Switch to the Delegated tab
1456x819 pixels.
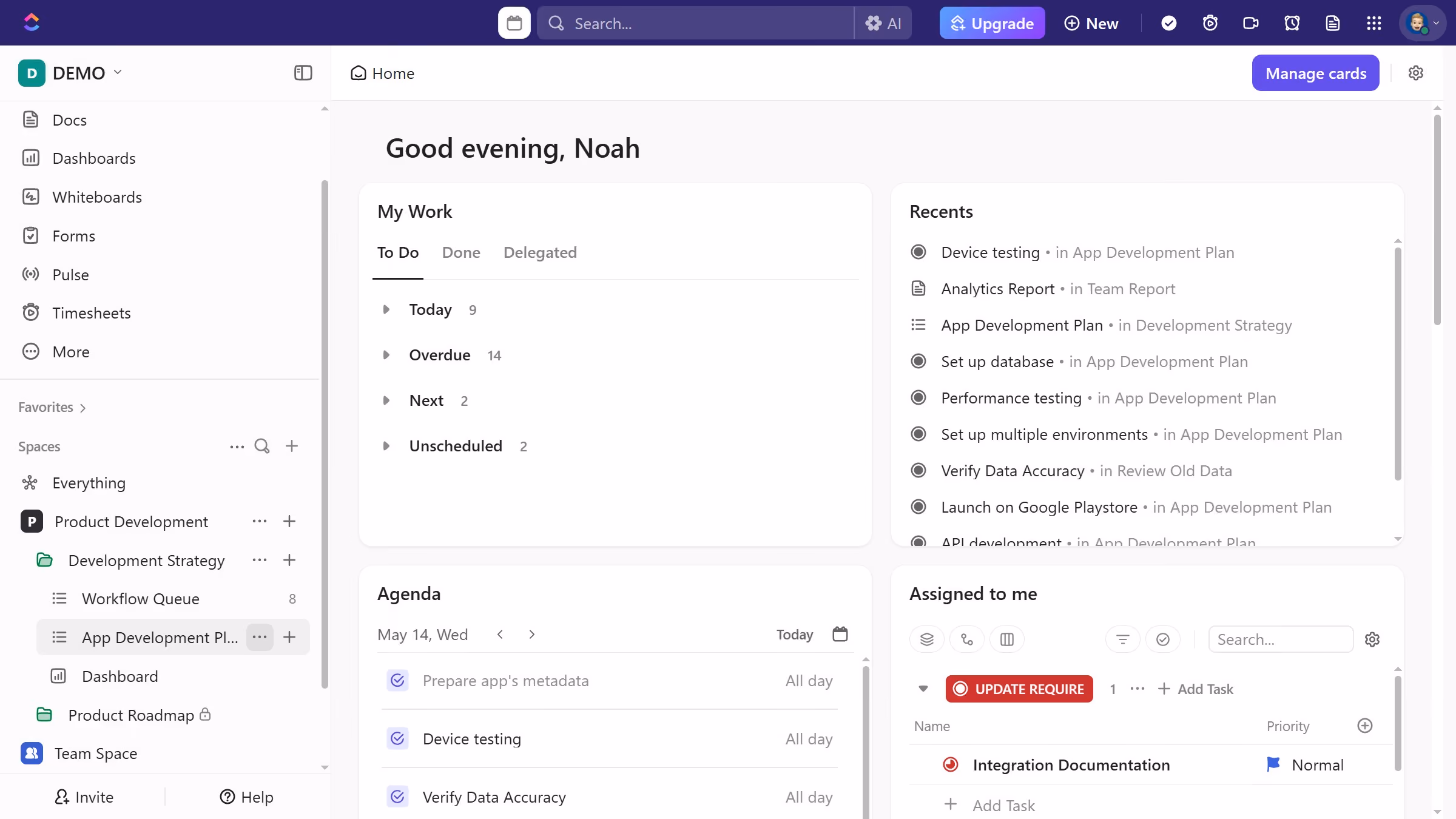coord(540,252)
